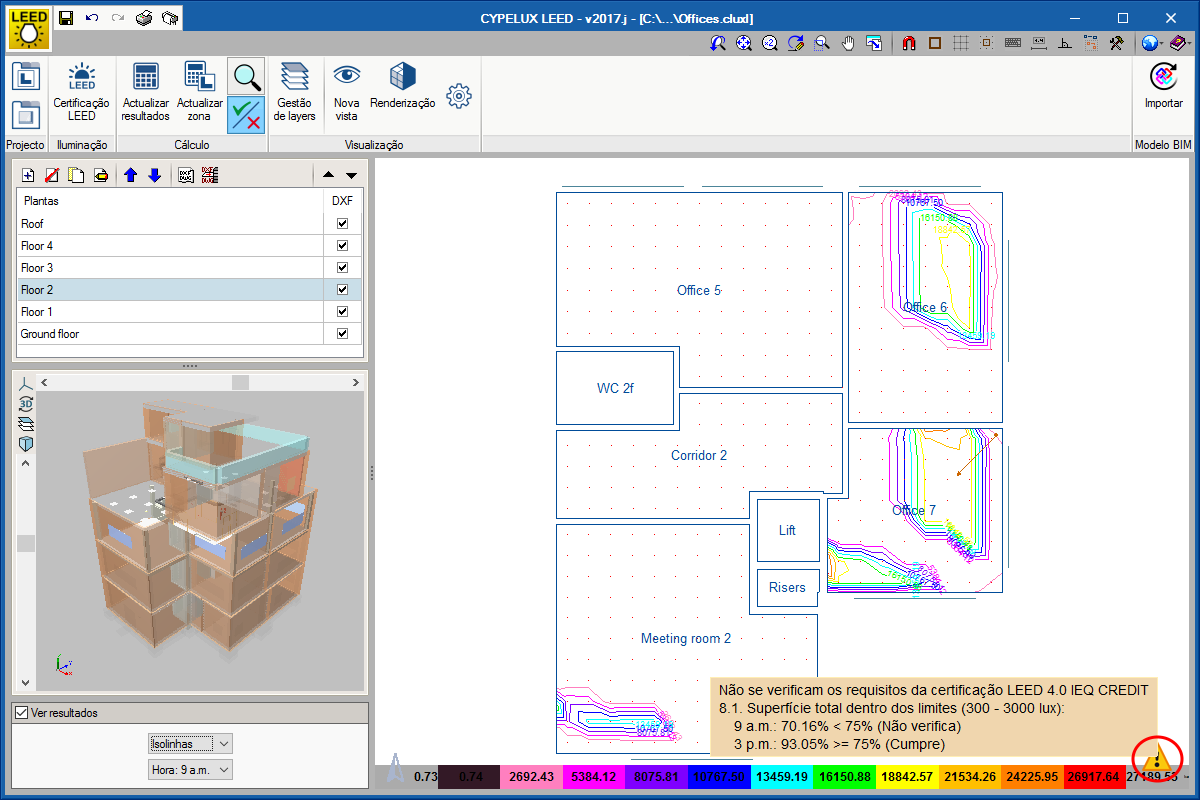Open Certificação LEED
The image size is (1200, 800).
tap(82, 92)
